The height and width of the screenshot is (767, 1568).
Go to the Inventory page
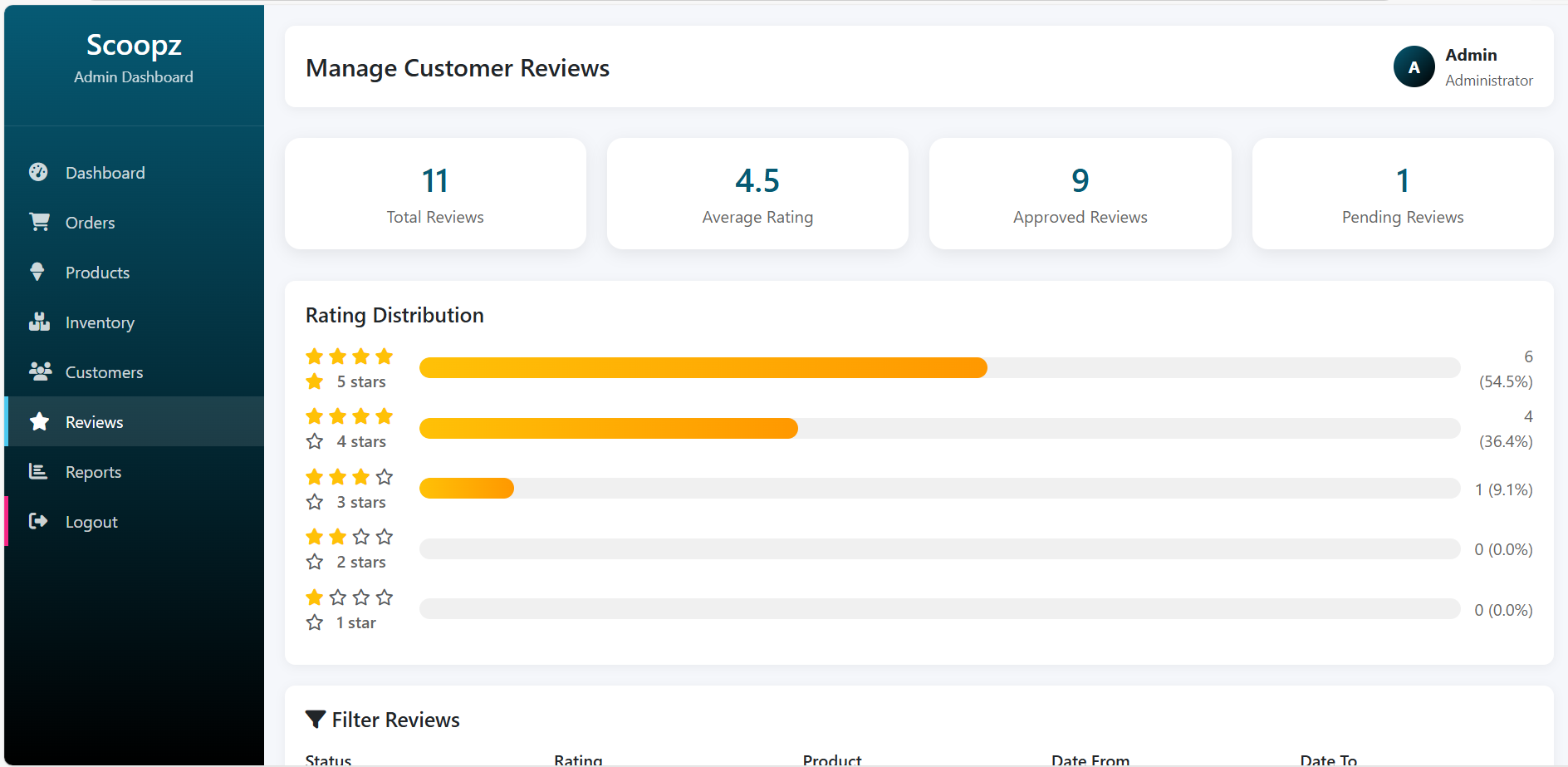pos(100,322)
